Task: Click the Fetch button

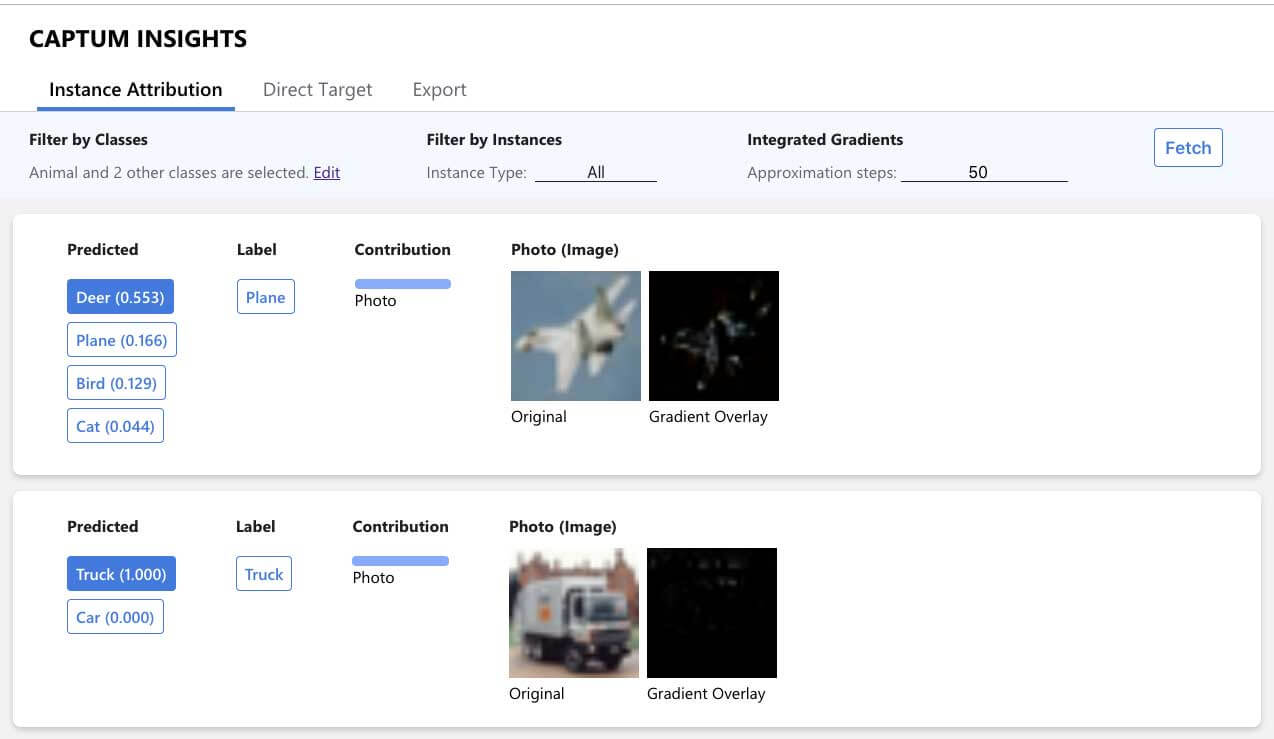Action: tap(1188, 147)
